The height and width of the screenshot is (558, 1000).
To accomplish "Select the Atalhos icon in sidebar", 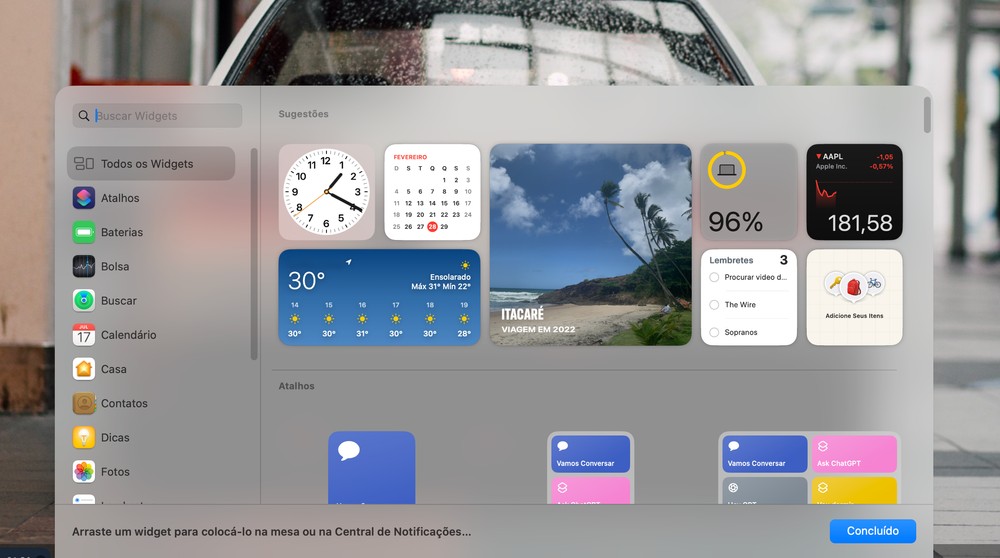I will pyautogui.click(x=84, y=198).
